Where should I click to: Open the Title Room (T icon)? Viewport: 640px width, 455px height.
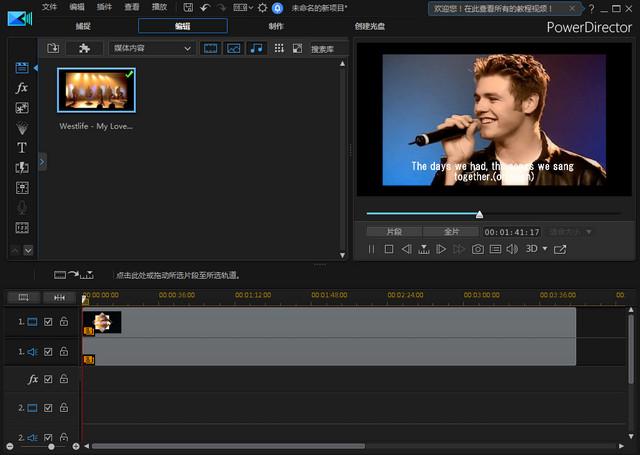point(22,148)
